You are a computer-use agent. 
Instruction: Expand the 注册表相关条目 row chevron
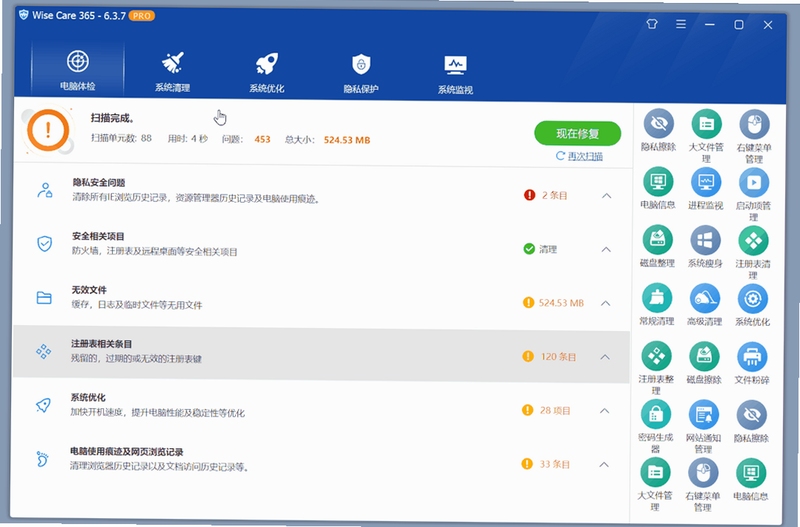pos(605,357)
